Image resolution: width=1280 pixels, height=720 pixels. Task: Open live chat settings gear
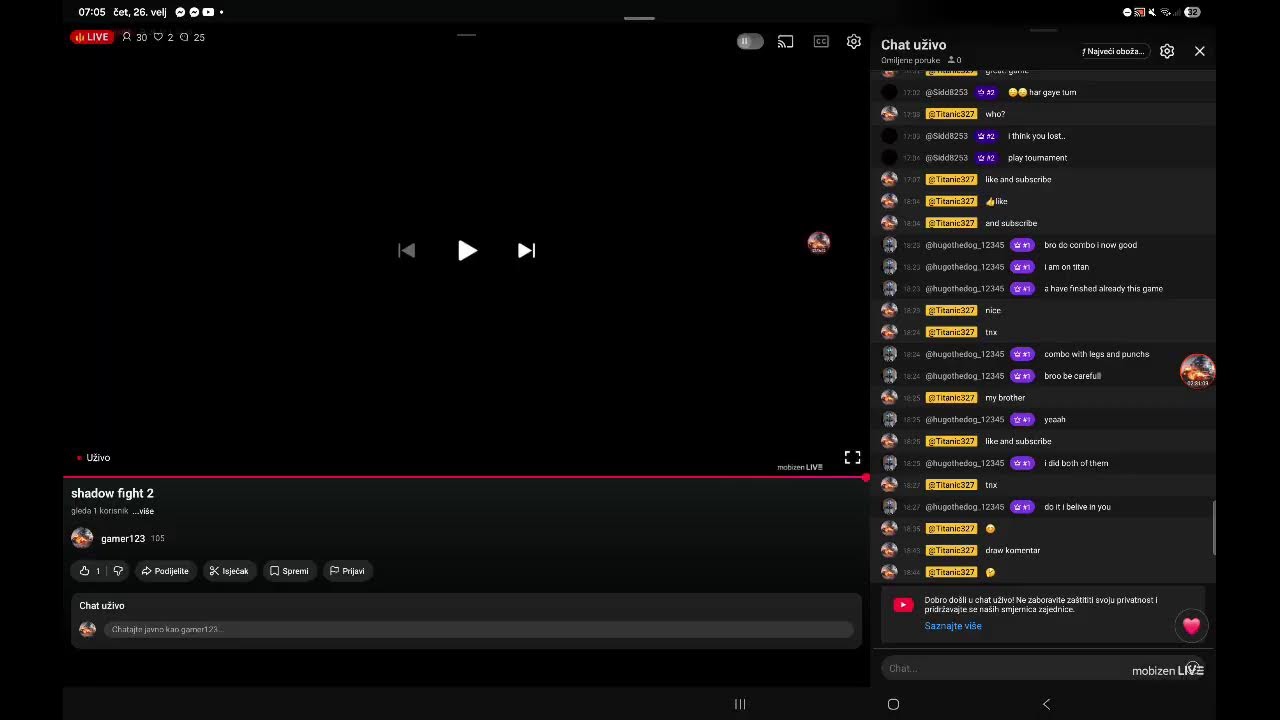pyautogui.click(x=1167, y=51)
